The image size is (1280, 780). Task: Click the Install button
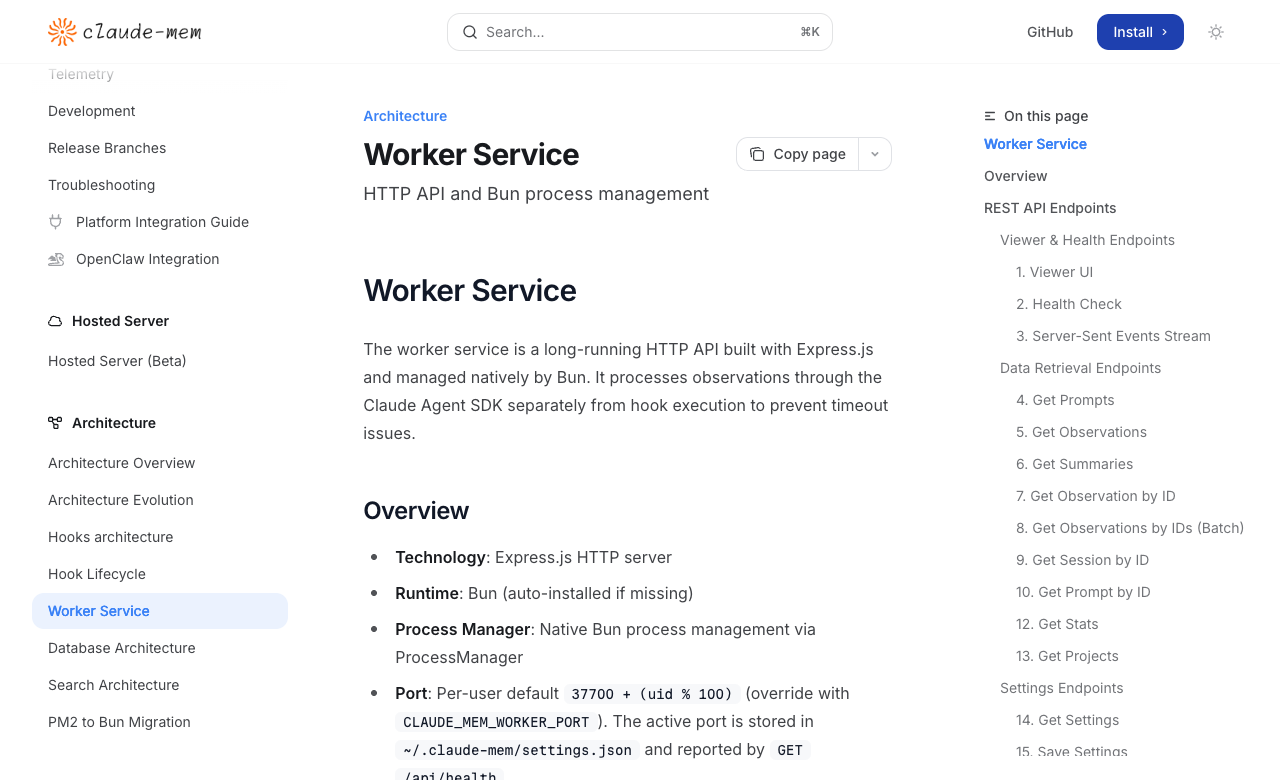pos(1140,32)
